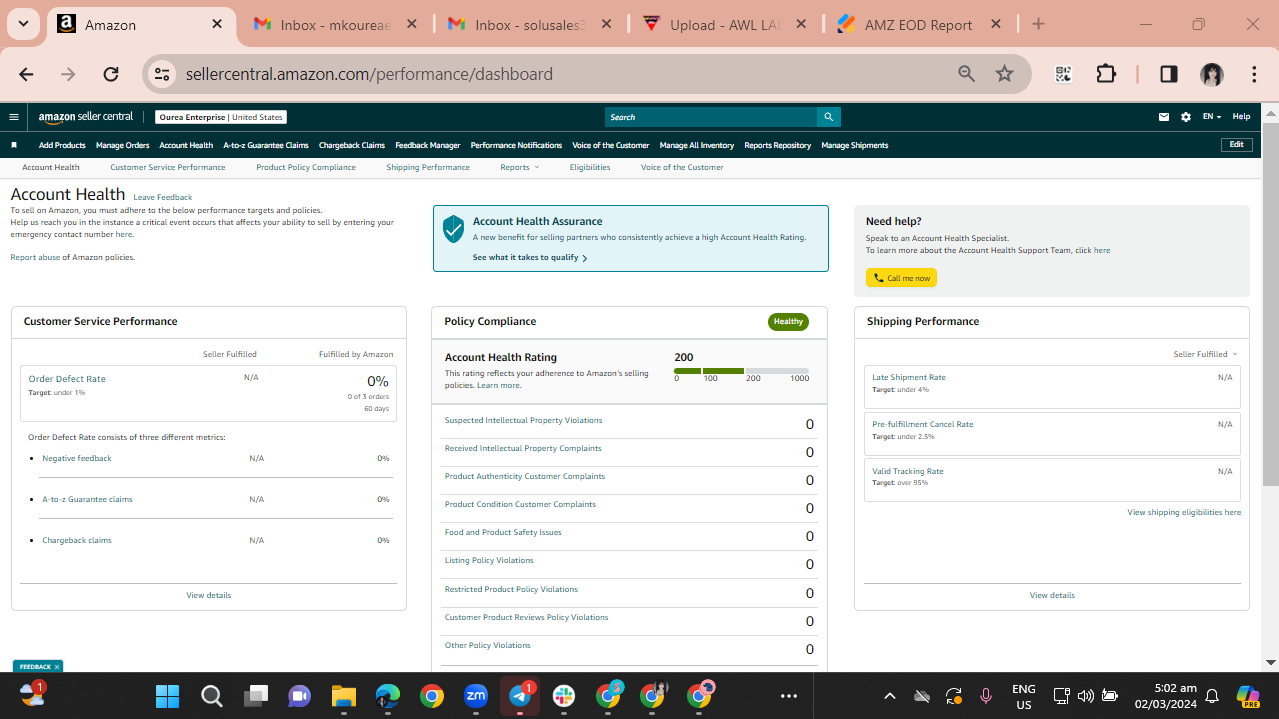Open the Chrome three-dot menu

1254,74
